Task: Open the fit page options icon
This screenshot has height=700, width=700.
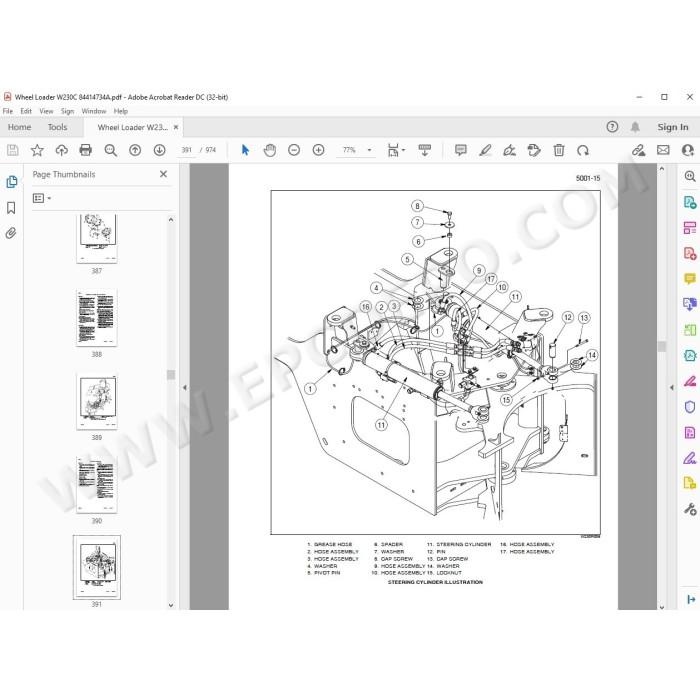Action: pos(396,150)
